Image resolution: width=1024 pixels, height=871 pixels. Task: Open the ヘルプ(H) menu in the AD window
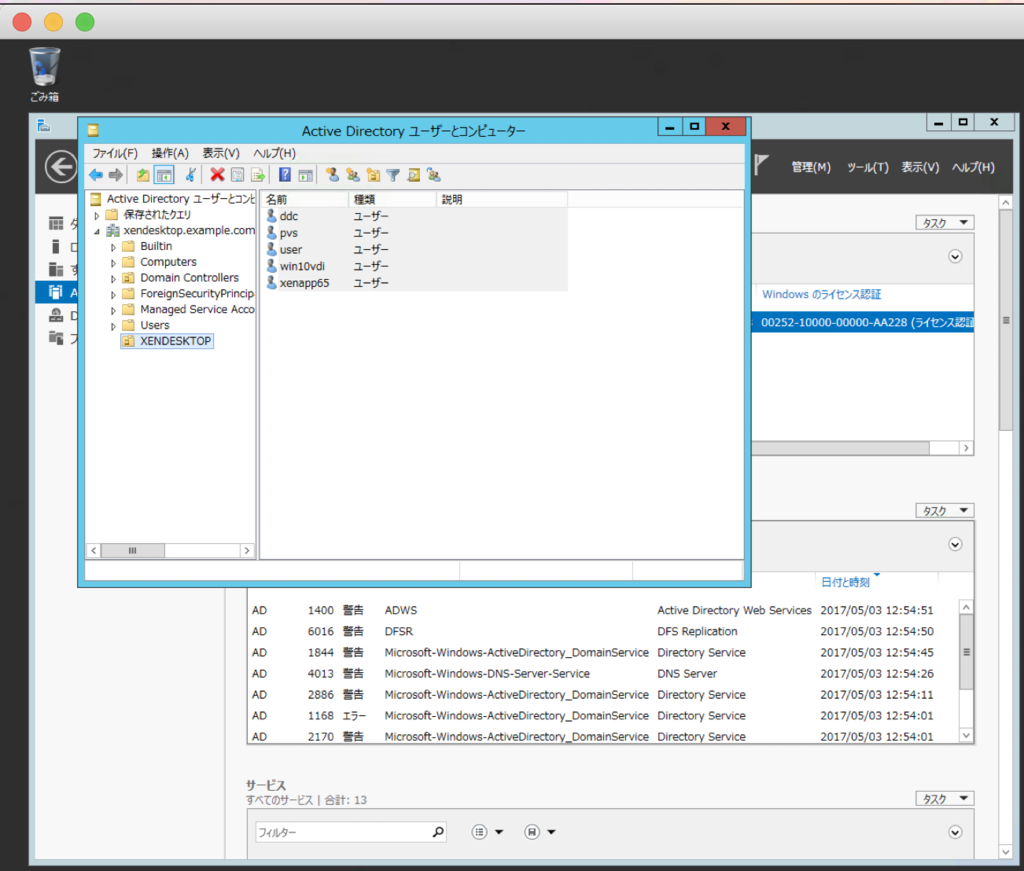tap(274, 153)
